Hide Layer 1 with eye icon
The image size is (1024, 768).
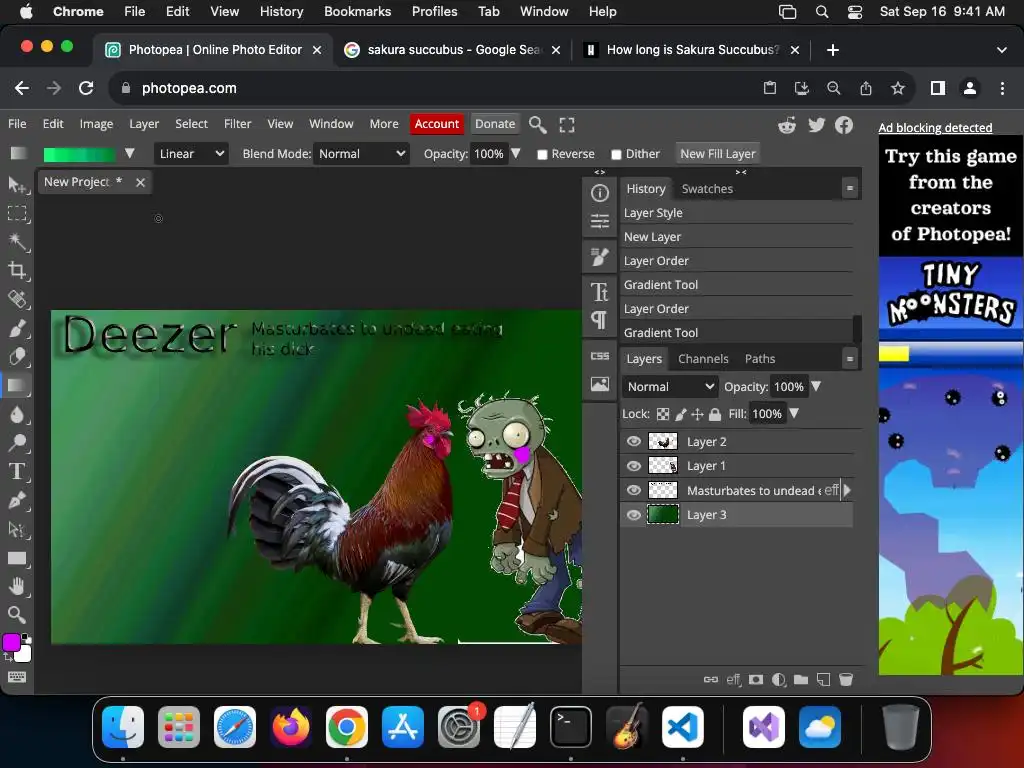(x=633, y=466)
